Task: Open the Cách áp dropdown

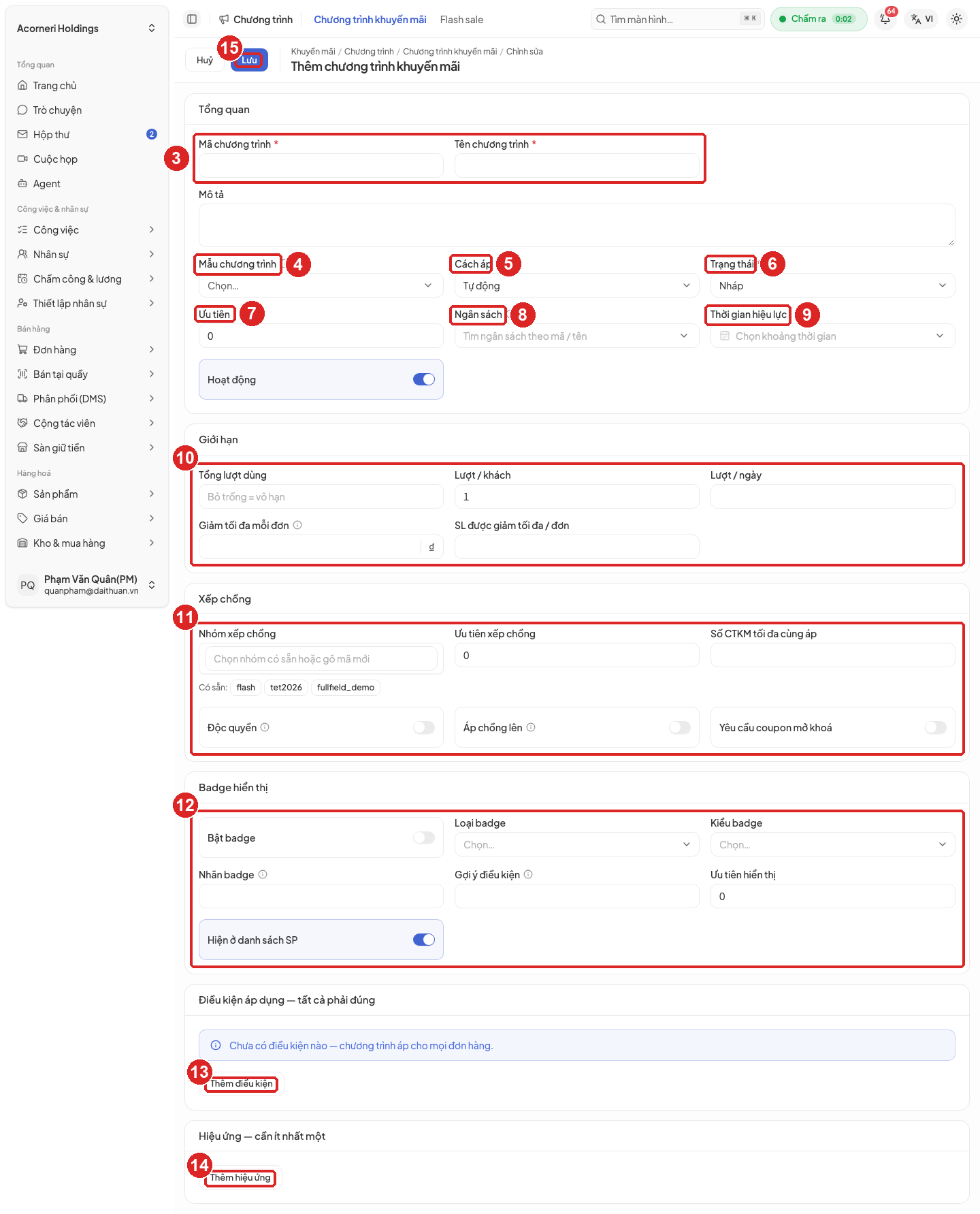Action: click(576, 286)
